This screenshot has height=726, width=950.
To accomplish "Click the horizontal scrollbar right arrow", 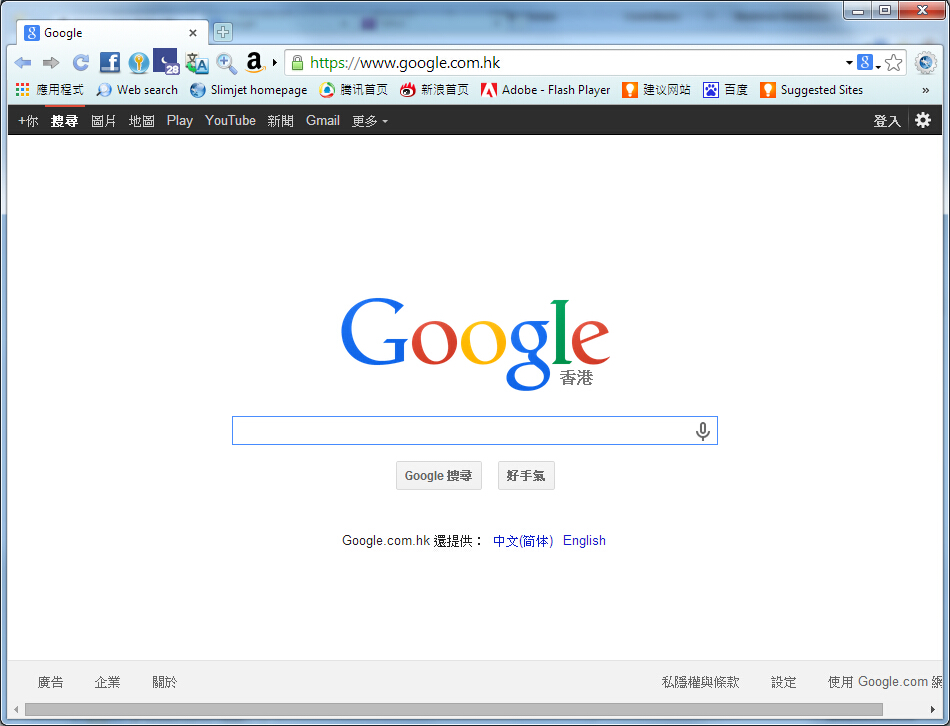I will [x=933, y=709].
